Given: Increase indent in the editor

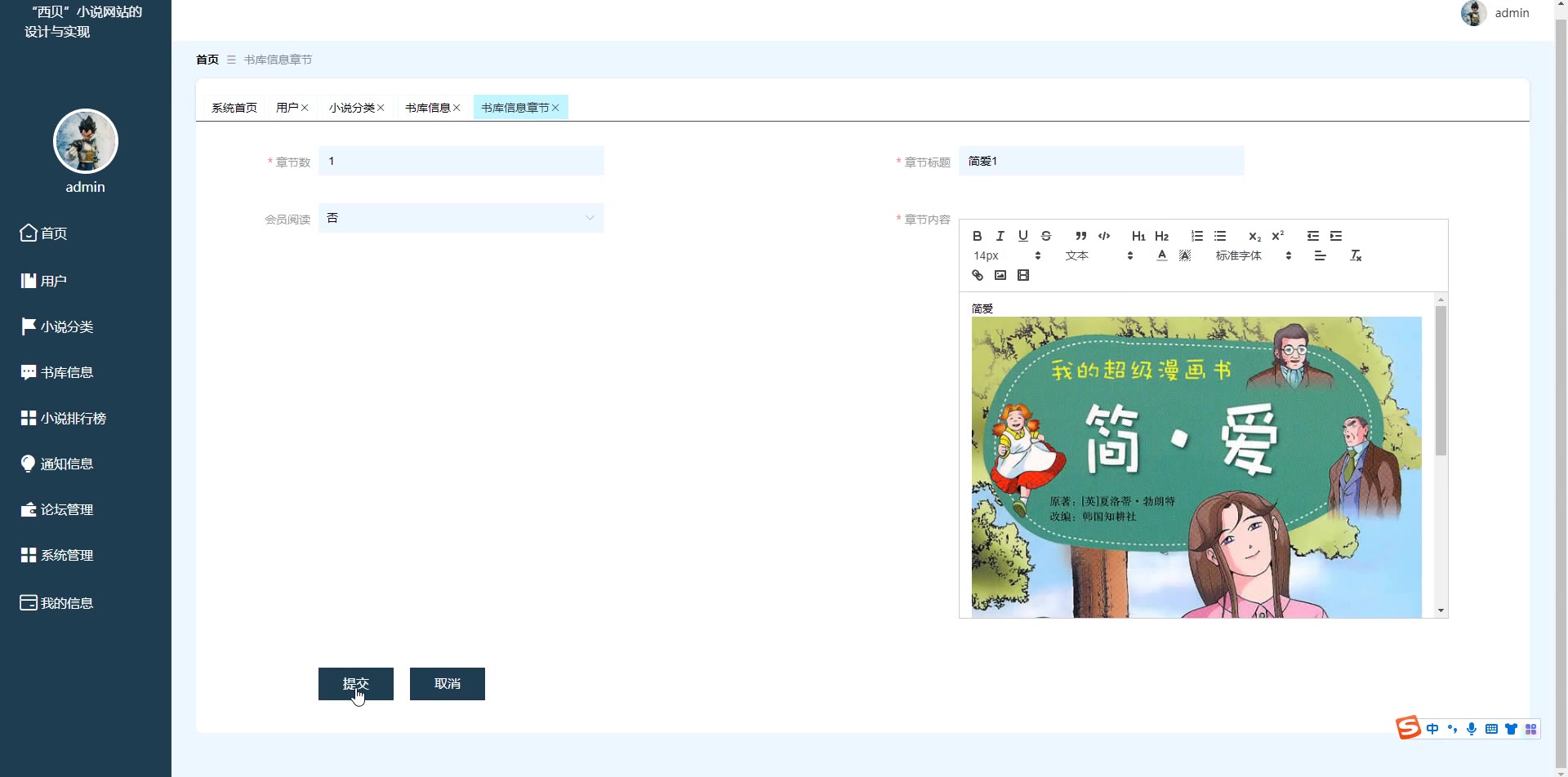Looking at the screenshot, I should [1336, 236].
